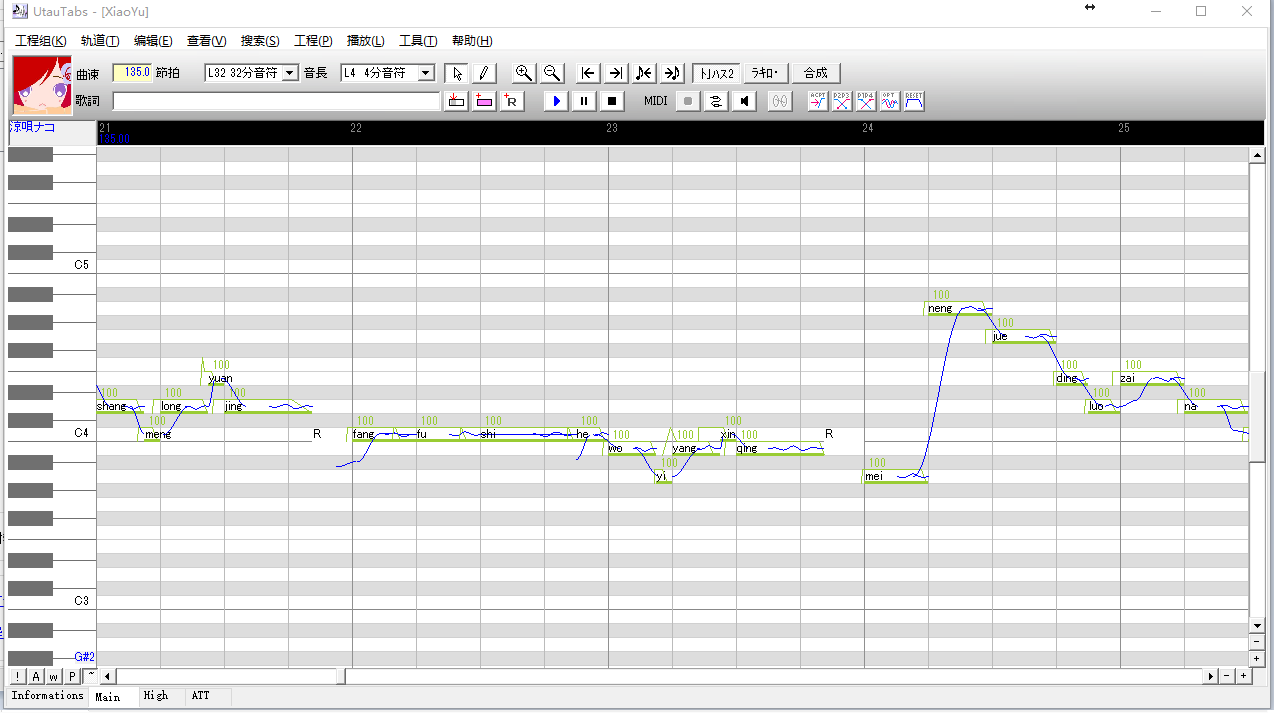
Task: Click the note with left arrow icon
Action: coord(644,73)
